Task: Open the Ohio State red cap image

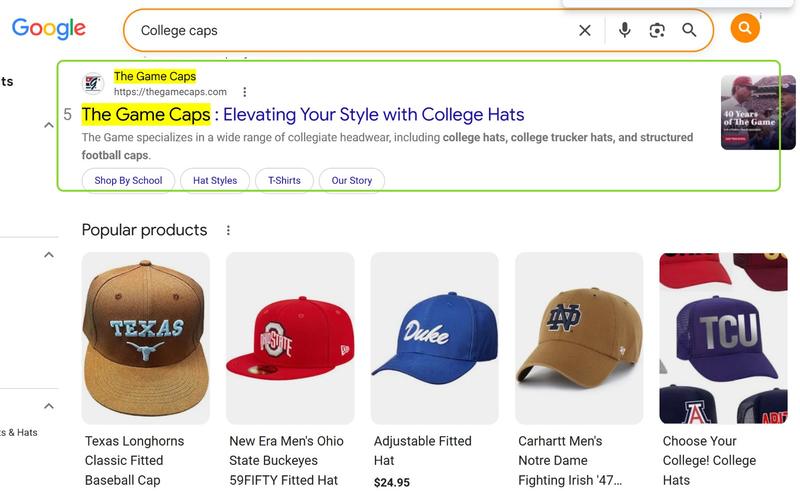Action: tap(290, 338)
